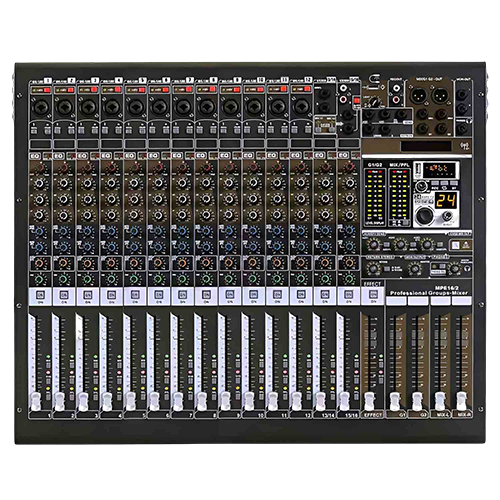Click the MP3 player display screen
This screenshot has height=500, width=500.
[440, 169]
